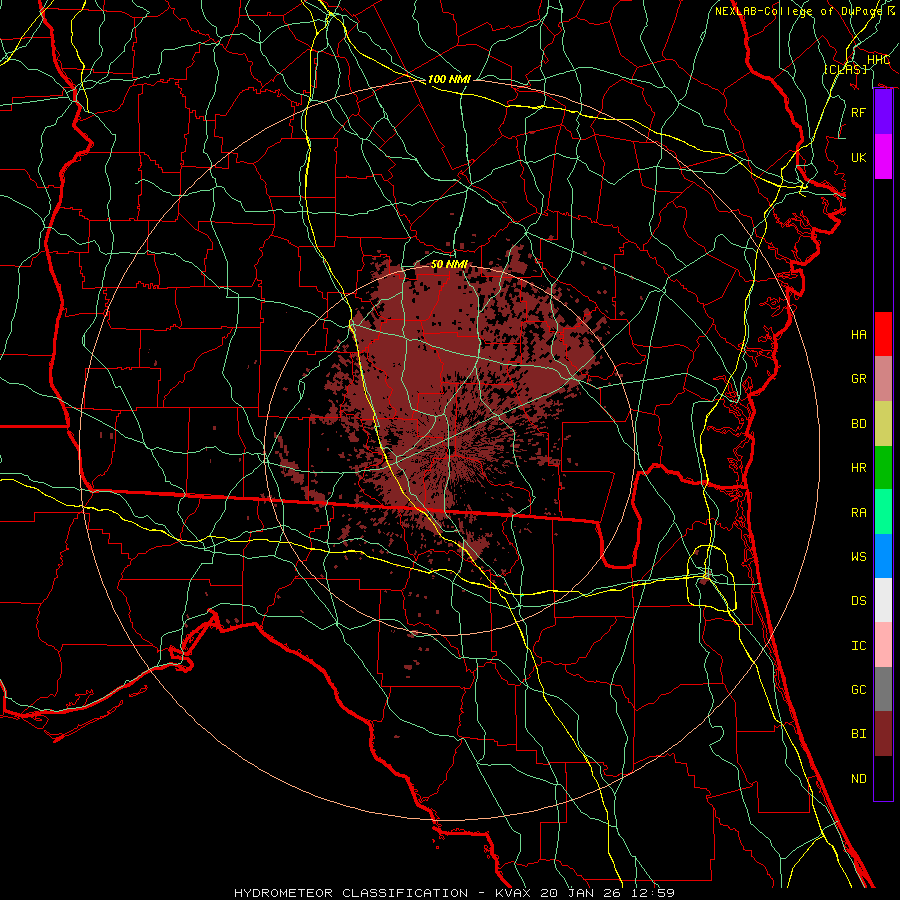Click the DS legend label
Screen dimensions: 900x900
tap(859, 601)
